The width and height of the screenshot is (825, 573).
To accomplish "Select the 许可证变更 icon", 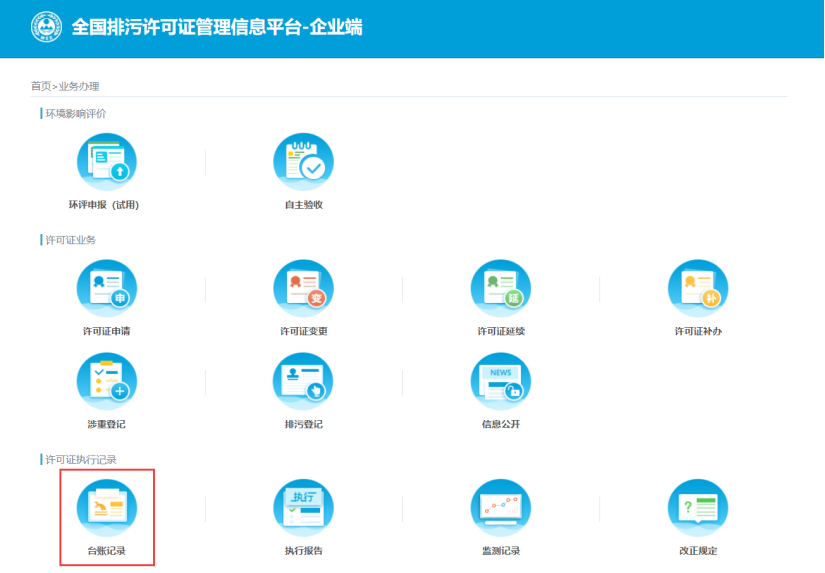I will click(303, 288).
